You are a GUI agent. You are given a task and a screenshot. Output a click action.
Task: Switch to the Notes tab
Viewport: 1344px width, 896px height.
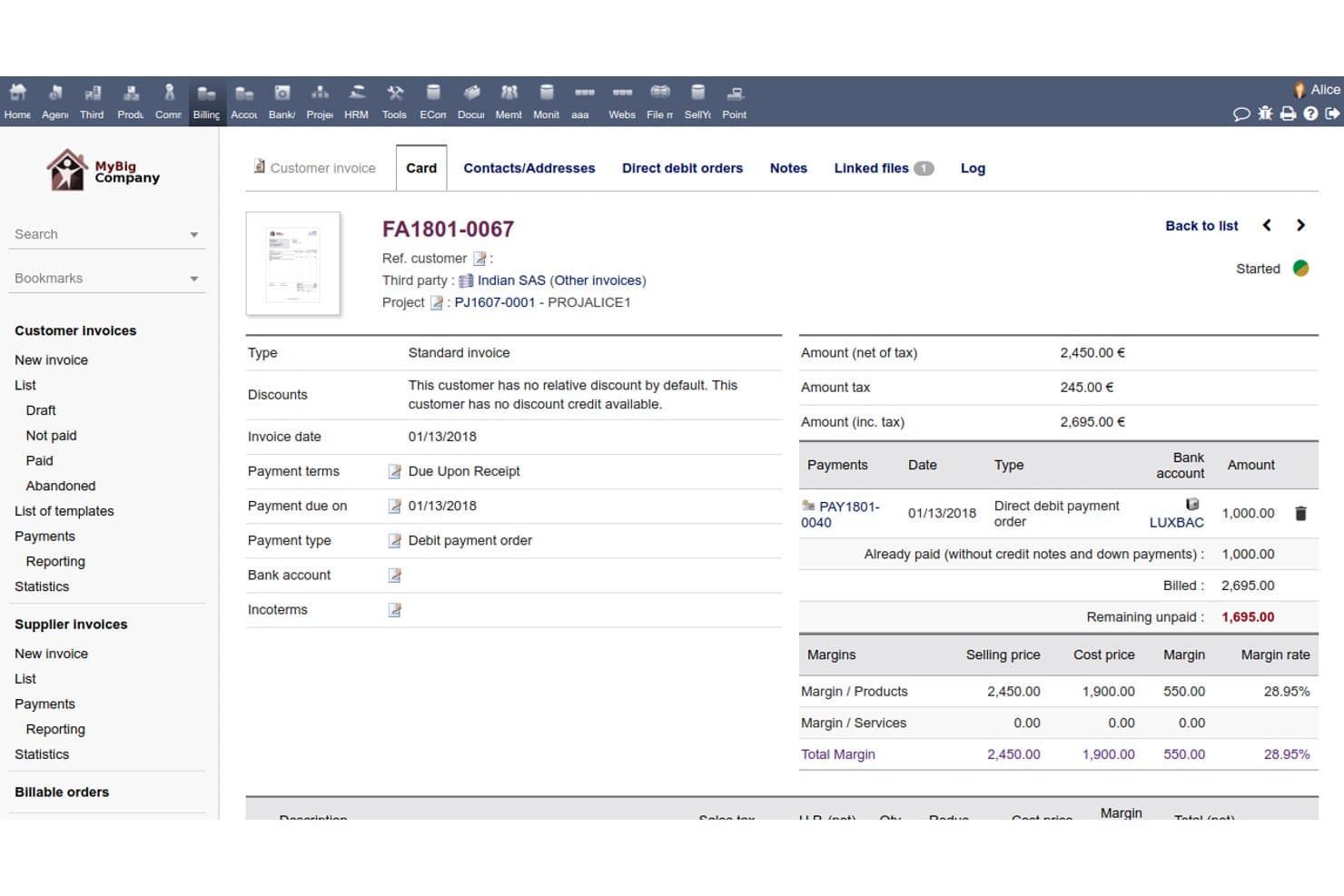click(x=788, y=168)
